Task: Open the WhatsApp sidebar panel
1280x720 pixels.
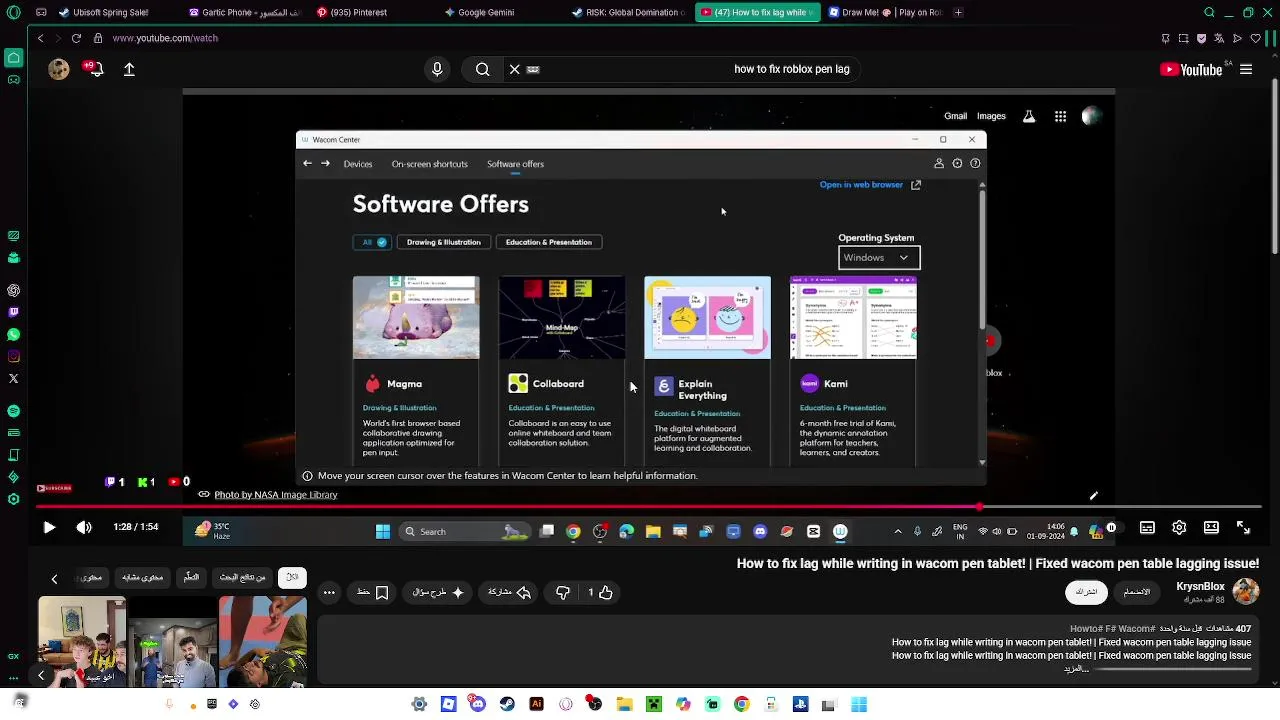Action: (x=13, y=334)
